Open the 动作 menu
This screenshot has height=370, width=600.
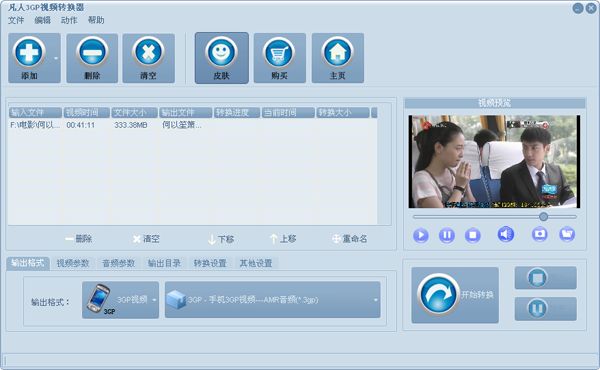tap(69, 20)
